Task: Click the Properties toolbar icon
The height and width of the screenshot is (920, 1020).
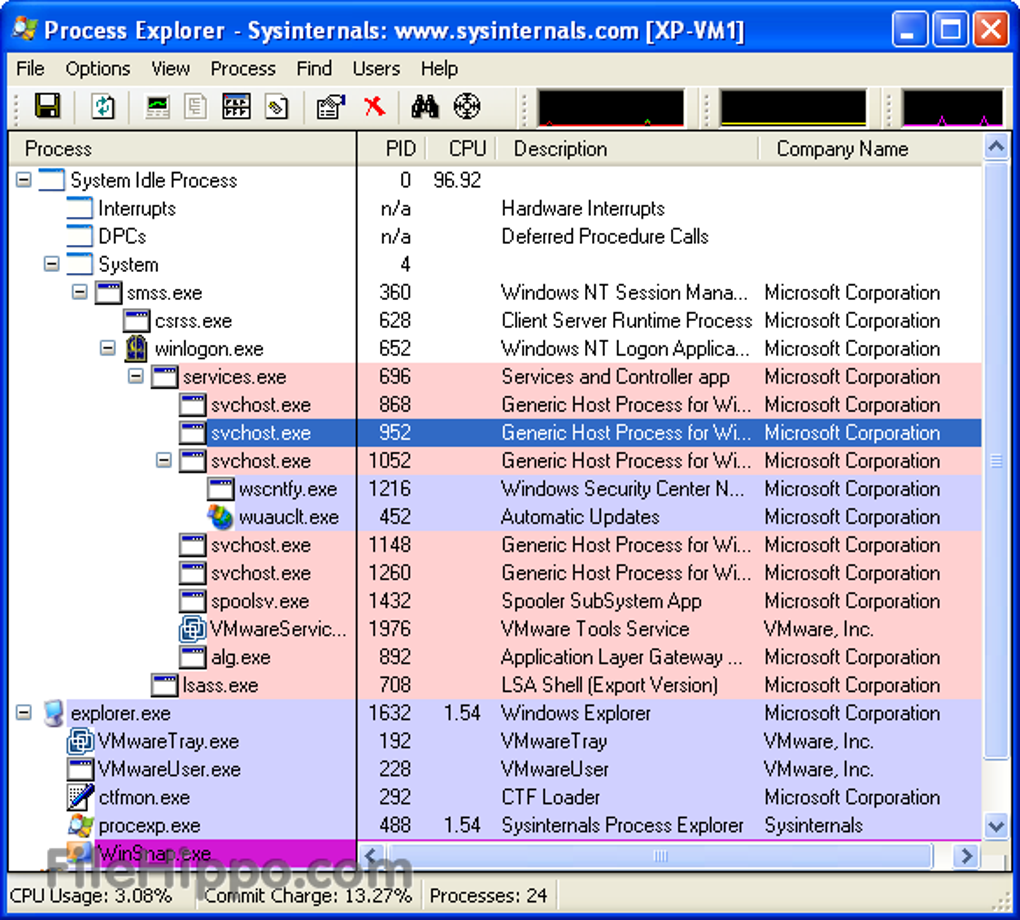Action: [329, 106]
